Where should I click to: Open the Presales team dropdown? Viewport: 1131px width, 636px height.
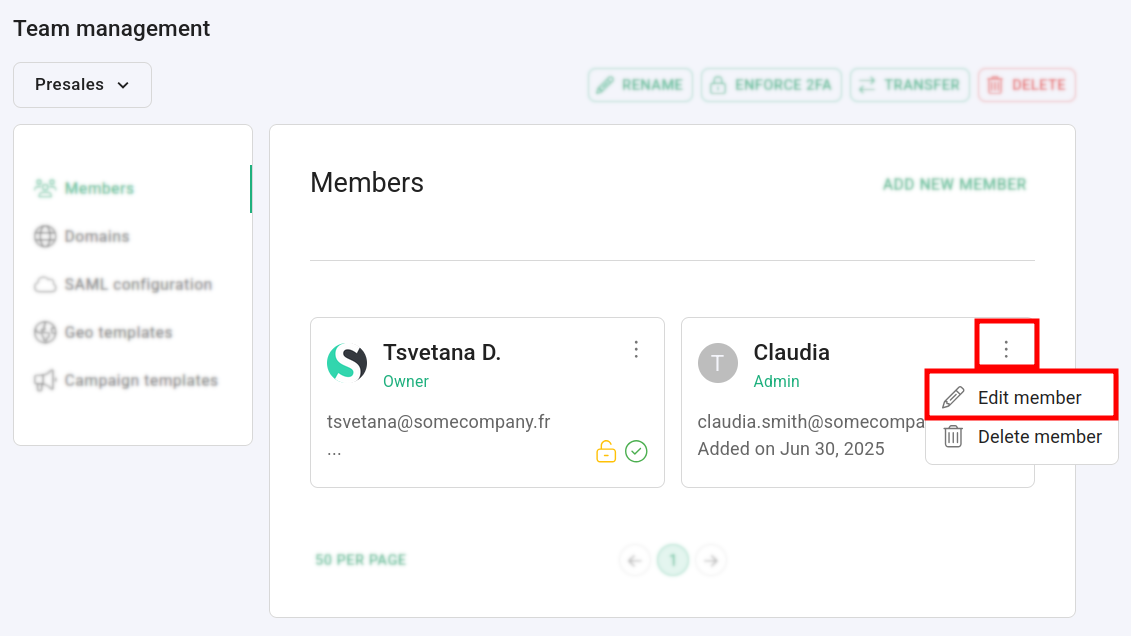82,85
